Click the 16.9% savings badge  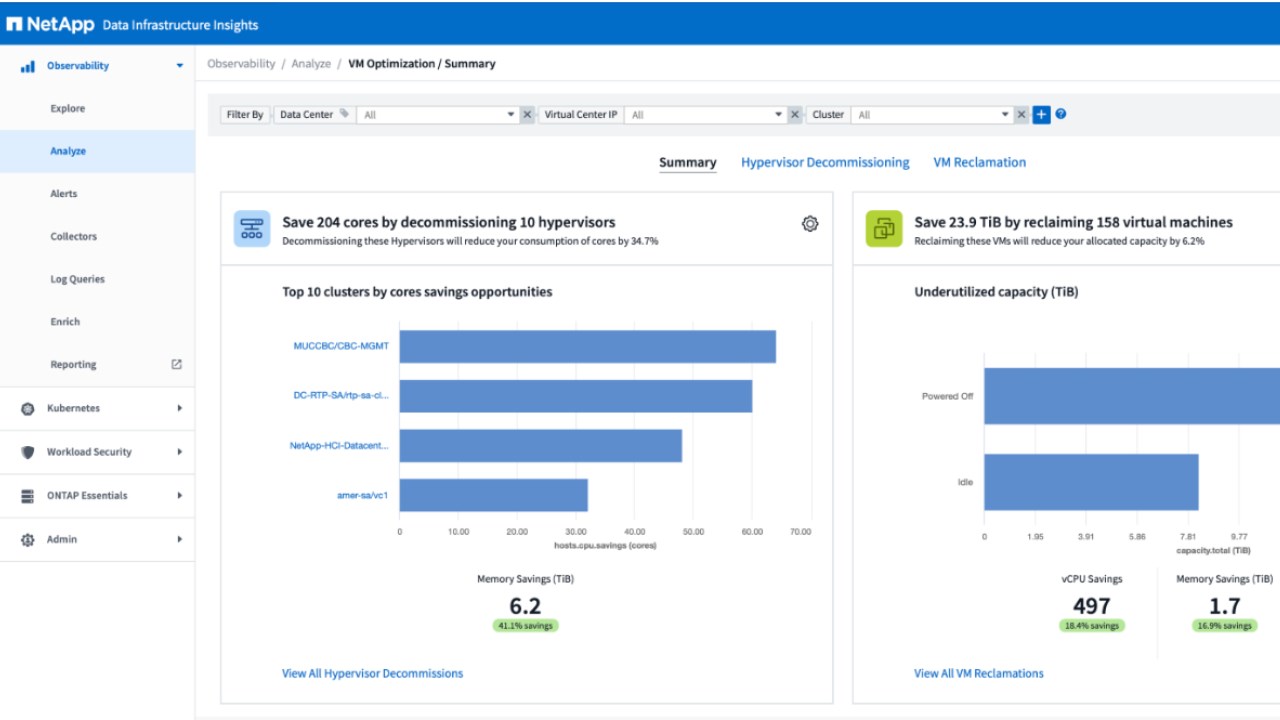coord(1224,626)
